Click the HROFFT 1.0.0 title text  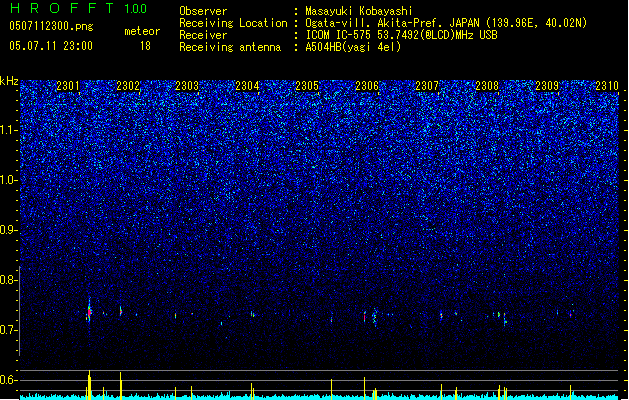click(x=79, y=8)
